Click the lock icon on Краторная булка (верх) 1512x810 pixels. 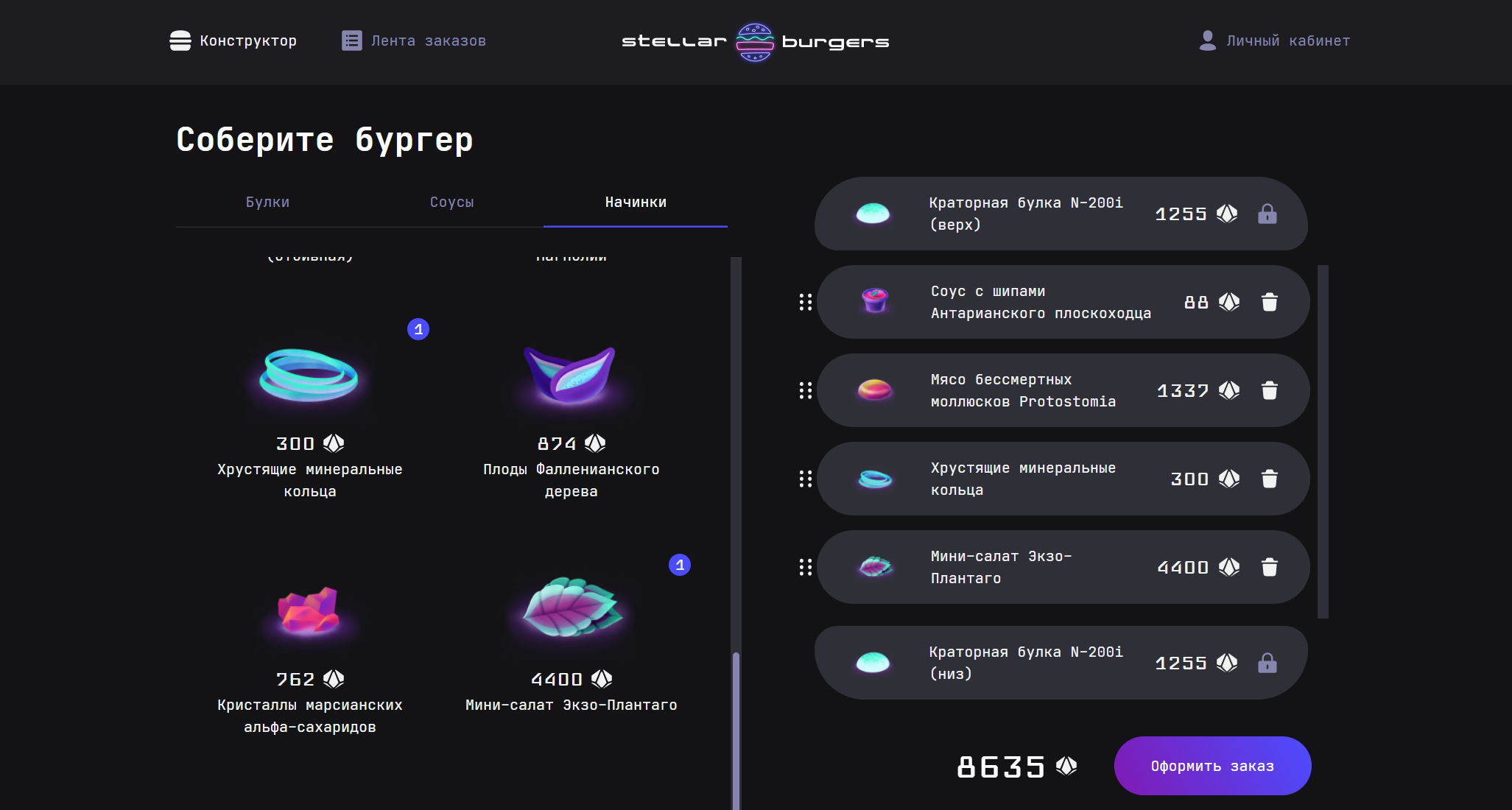(x=1267, y=214)
